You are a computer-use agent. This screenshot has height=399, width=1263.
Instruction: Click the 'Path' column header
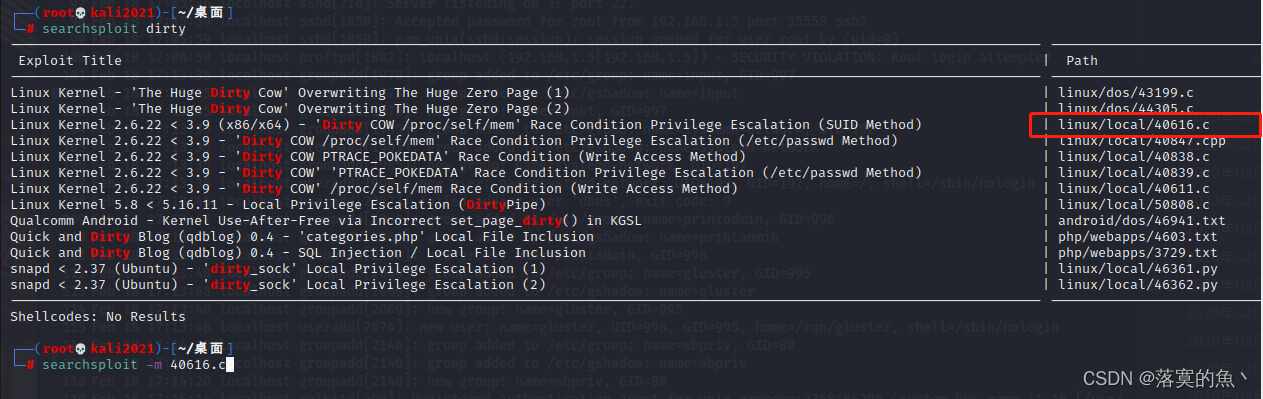coord(1082,61)
